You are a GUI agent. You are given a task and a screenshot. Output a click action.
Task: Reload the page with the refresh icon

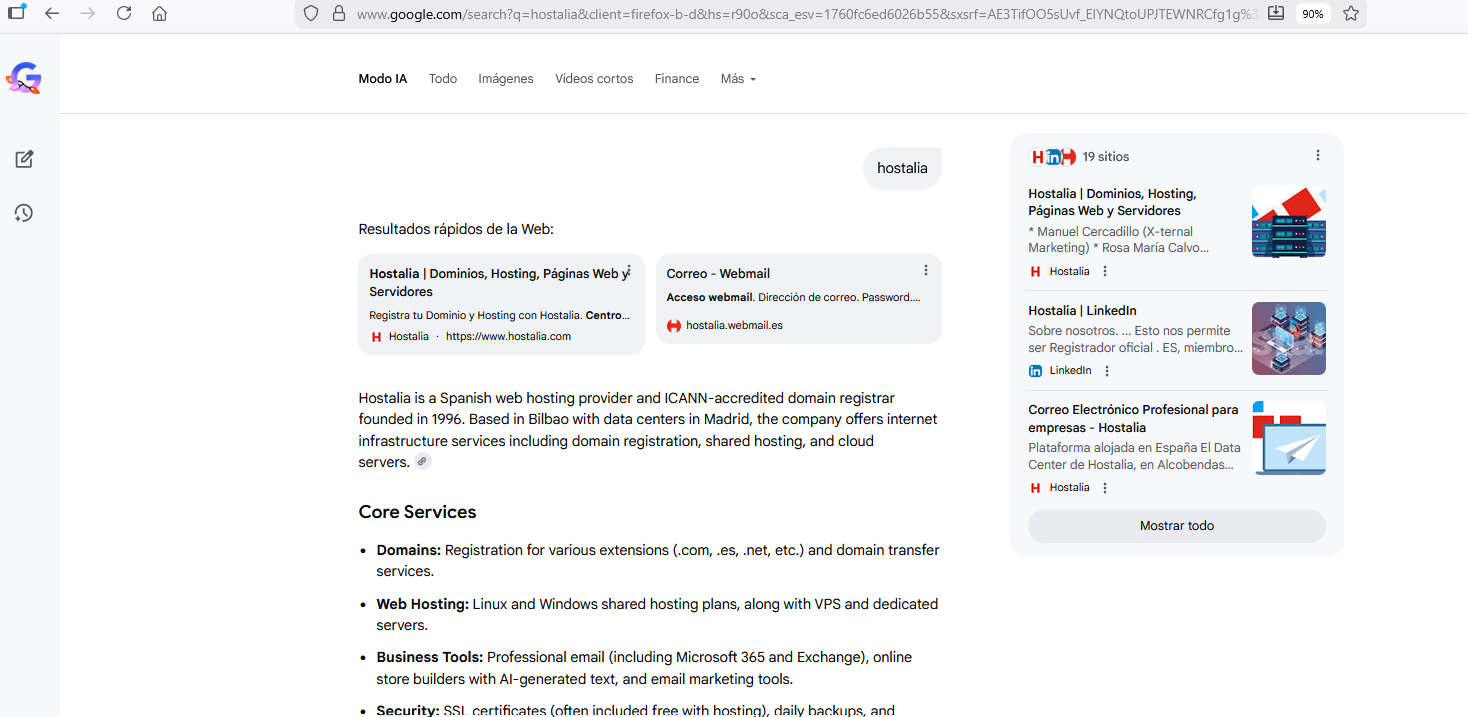(124, 14)
